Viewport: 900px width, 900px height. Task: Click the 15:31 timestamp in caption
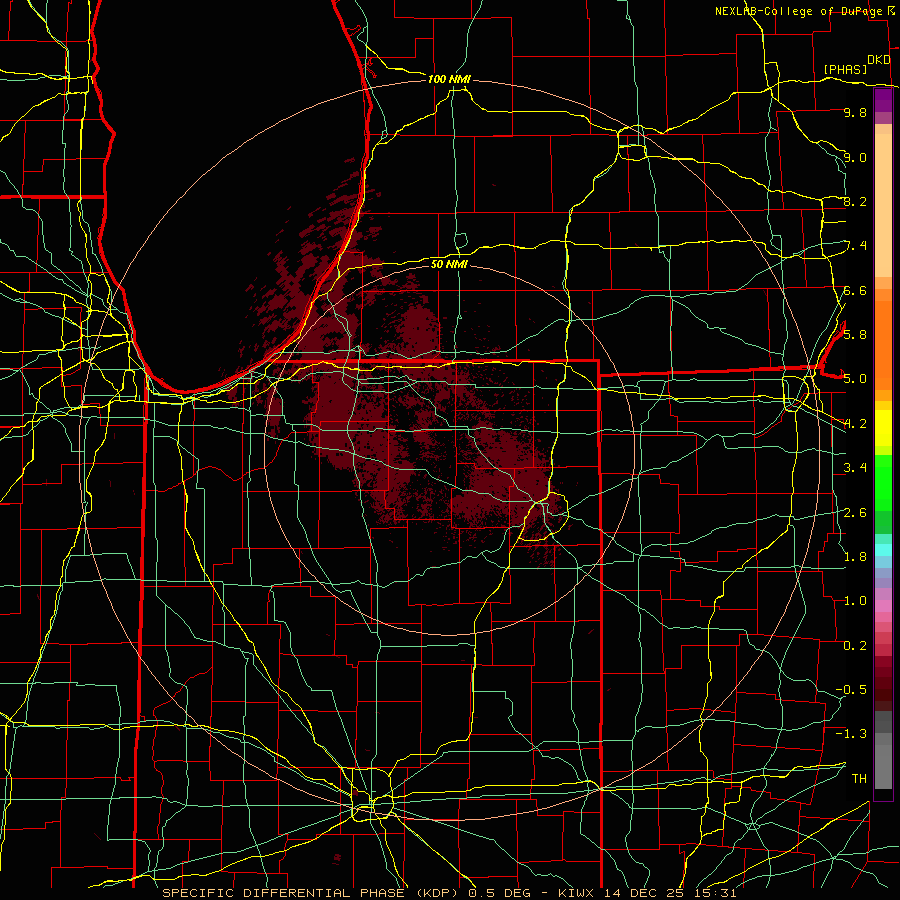[x=717, y=893]
